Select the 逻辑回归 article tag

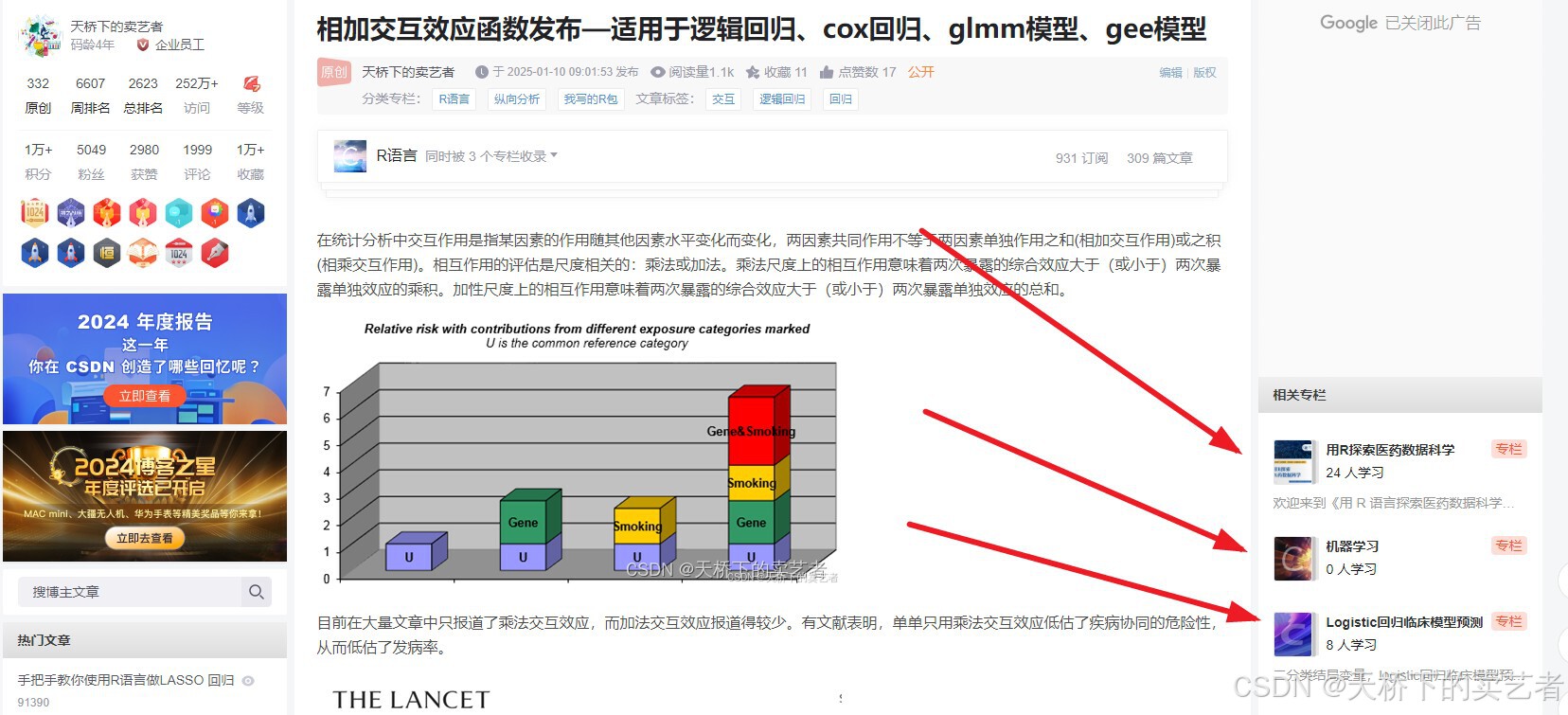coord(782,98)
